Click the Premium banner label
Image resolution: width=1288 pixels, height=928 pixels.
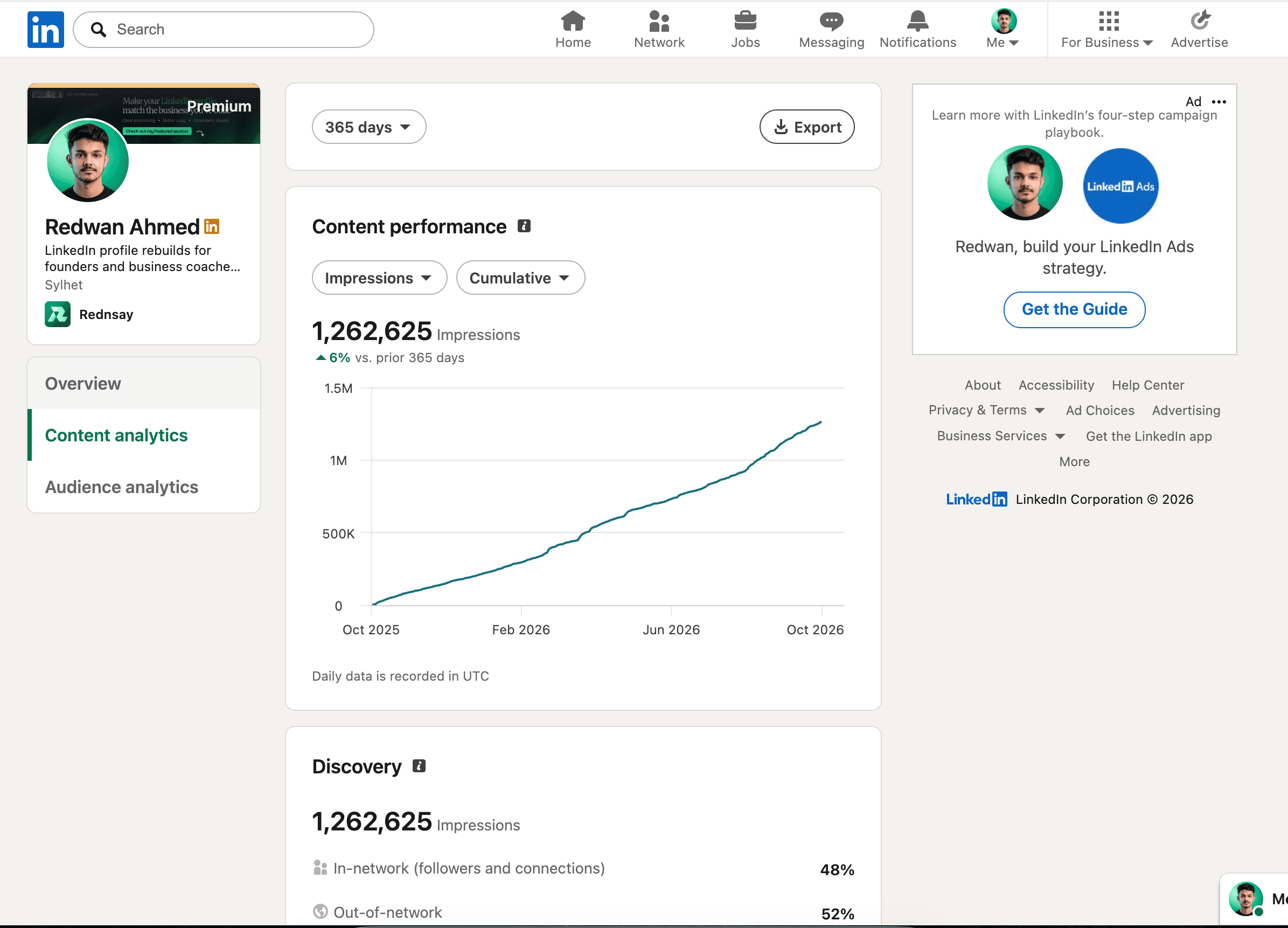click(219, 106)
